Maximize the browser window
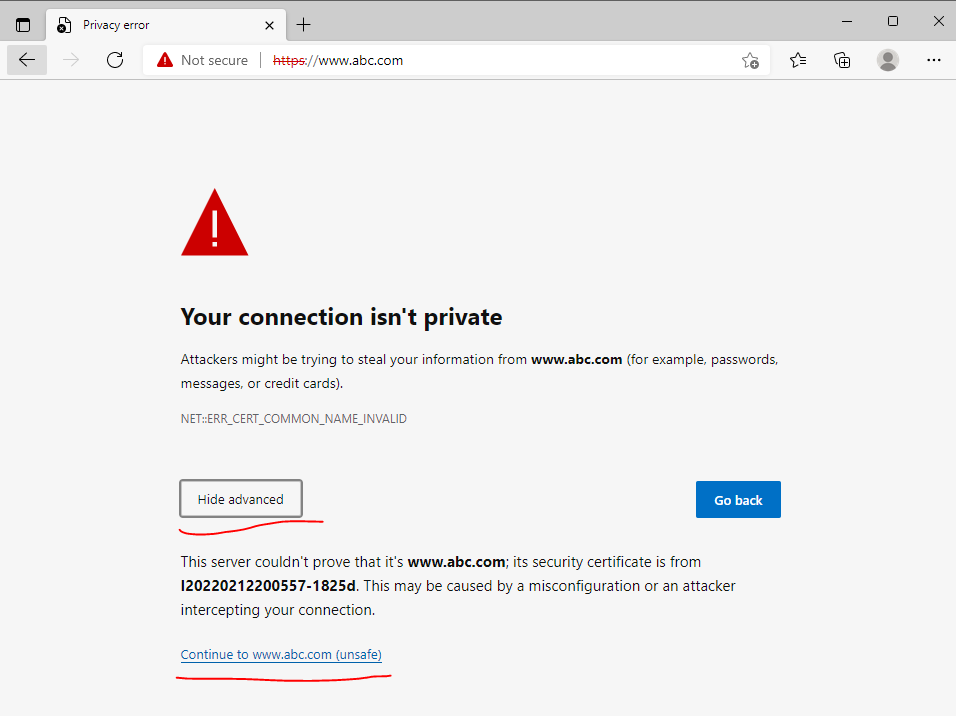Viewport: 956px width, 716px height. click(x=893, y=21)
